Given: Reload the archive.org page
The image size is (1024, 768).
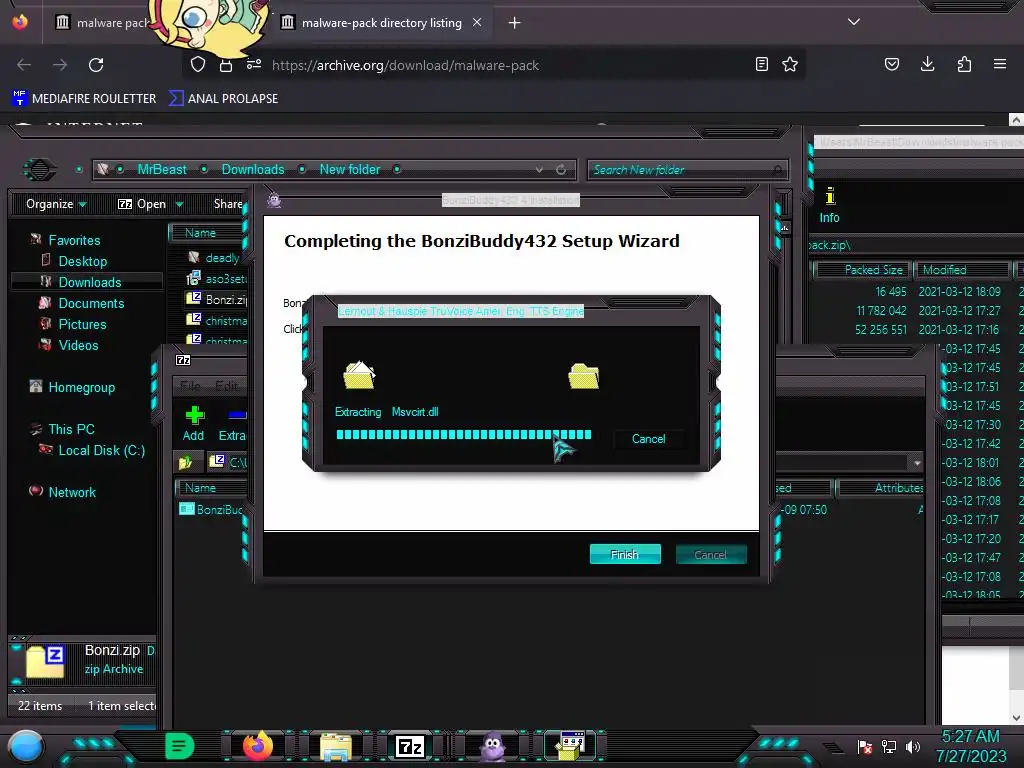Looking at the screenshot, I should (x=96, y=65).
